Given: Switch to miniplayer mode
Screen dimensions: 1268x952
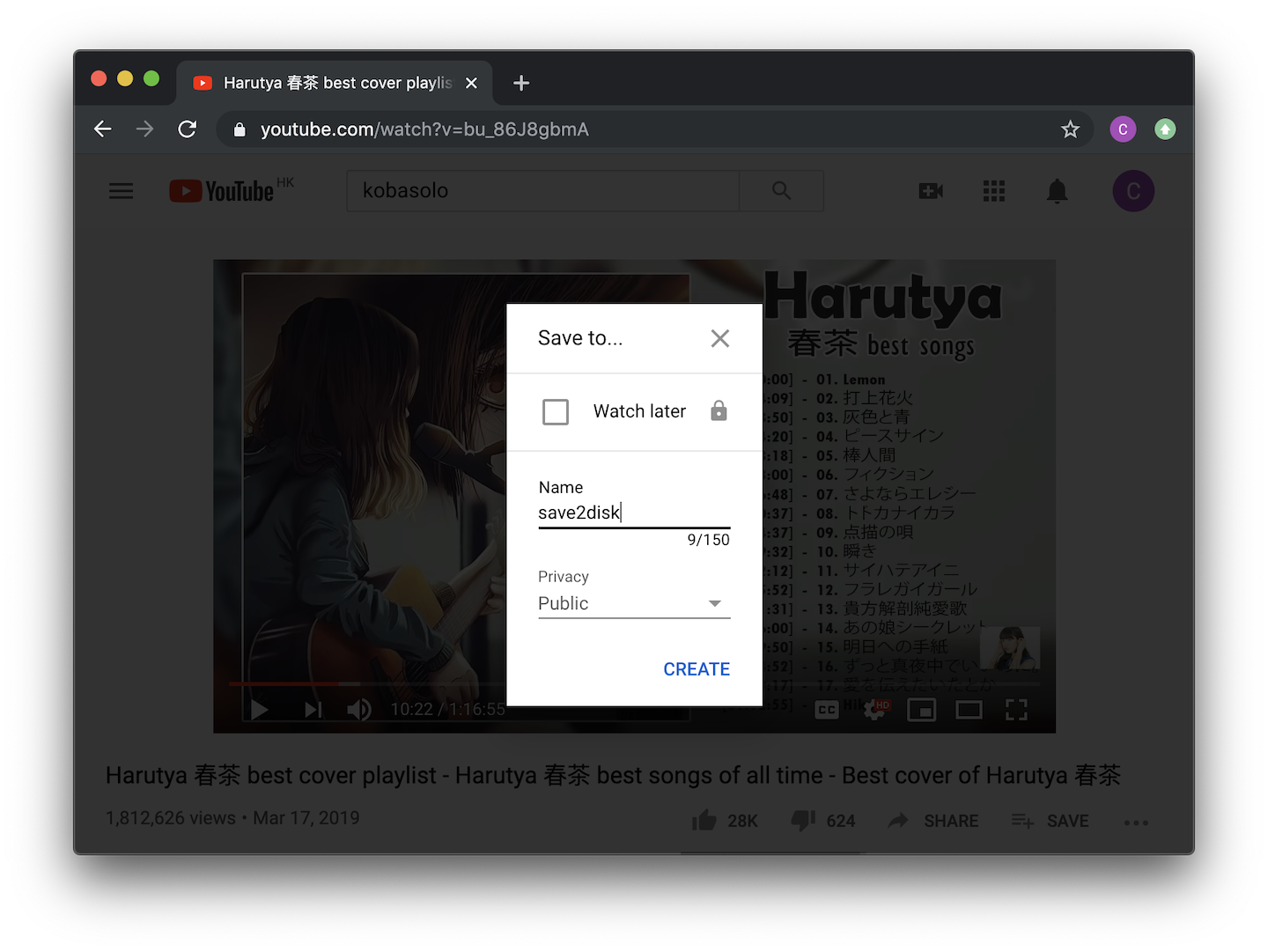Looking at the screenshot, I should click(x=921, y=710).
